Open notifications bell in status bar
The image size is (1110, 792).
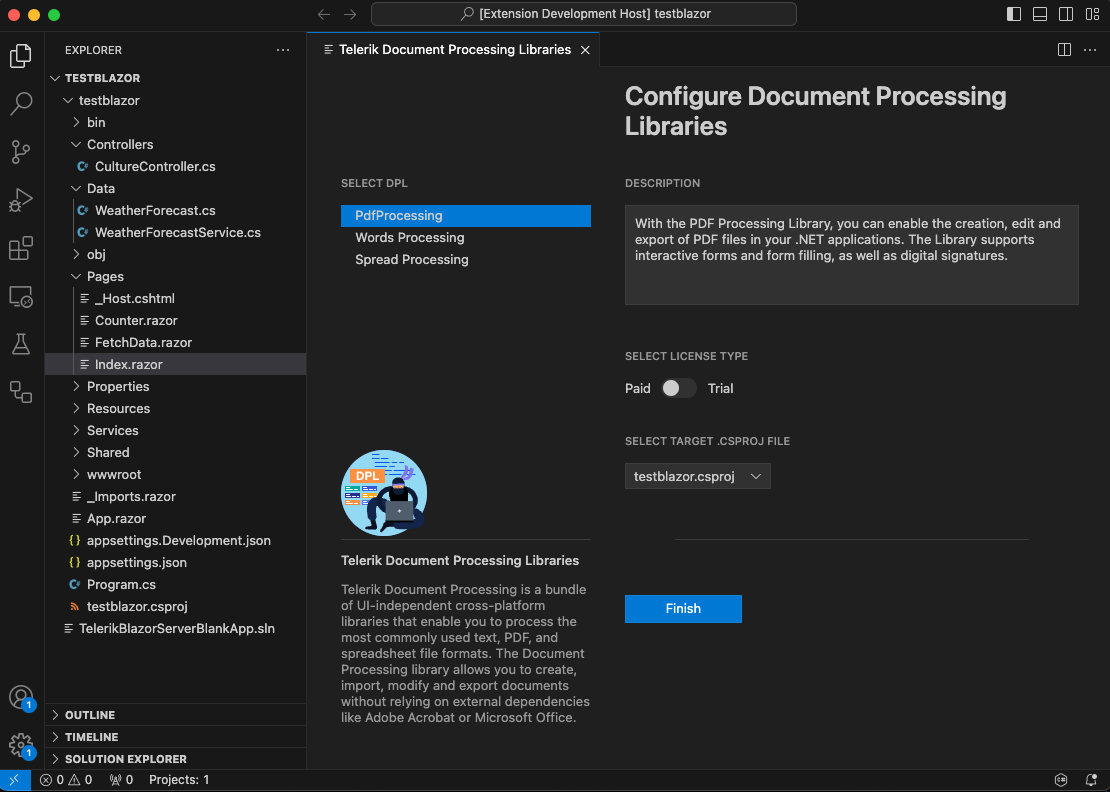1091,780
